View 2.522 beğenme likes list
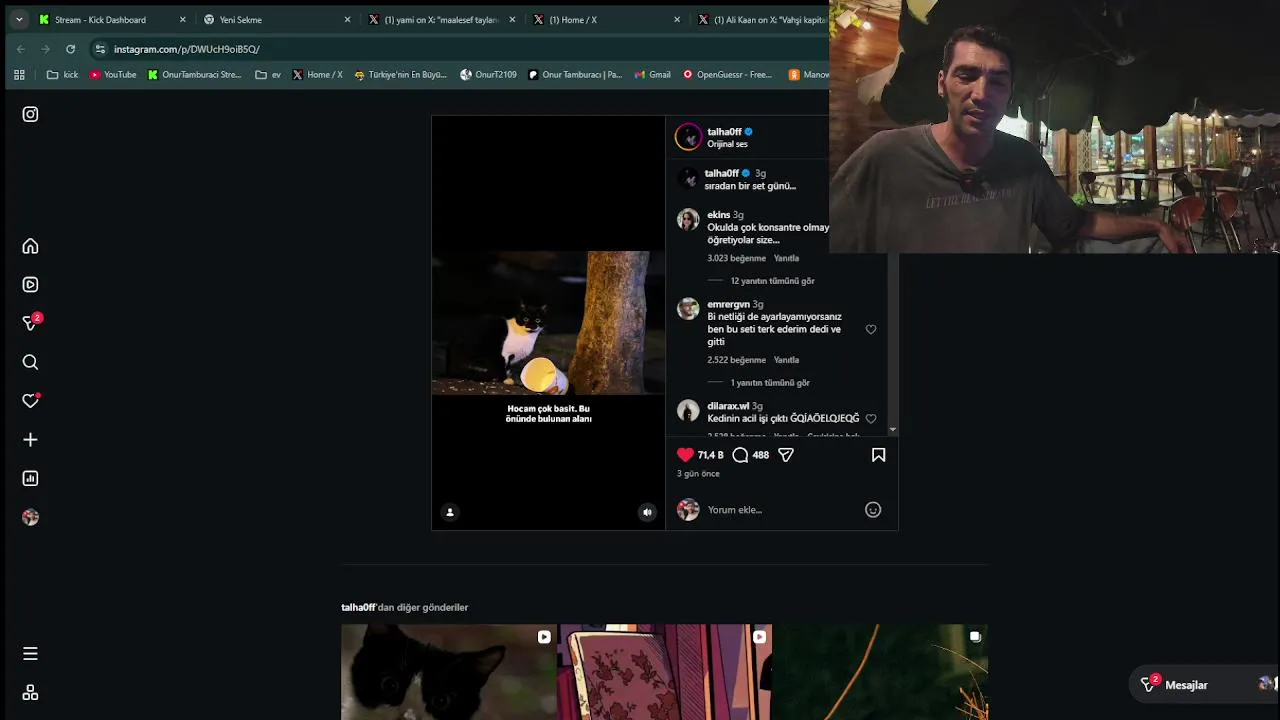The image size is (1280, 720). coord(736,360)
